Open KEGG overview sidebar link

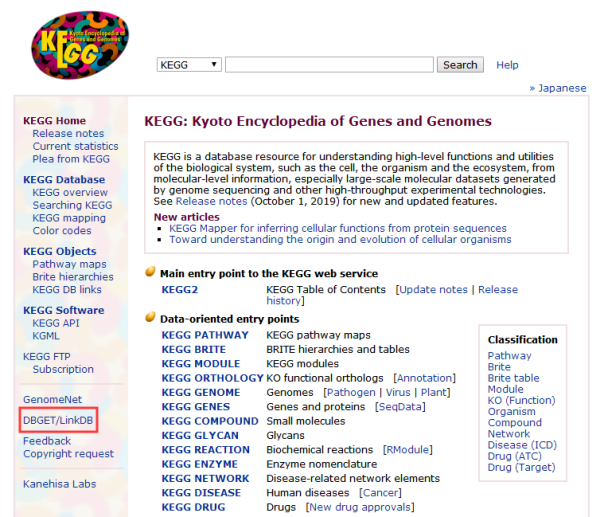pos(70,193)
